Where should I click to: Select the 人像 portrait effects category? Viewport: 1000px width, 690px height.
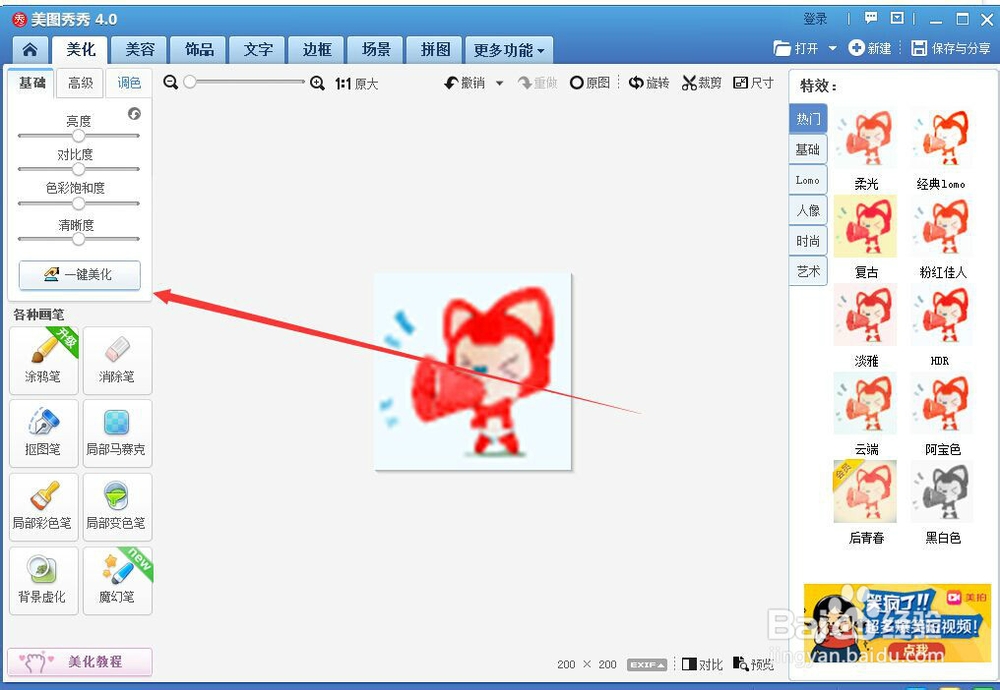808,210
